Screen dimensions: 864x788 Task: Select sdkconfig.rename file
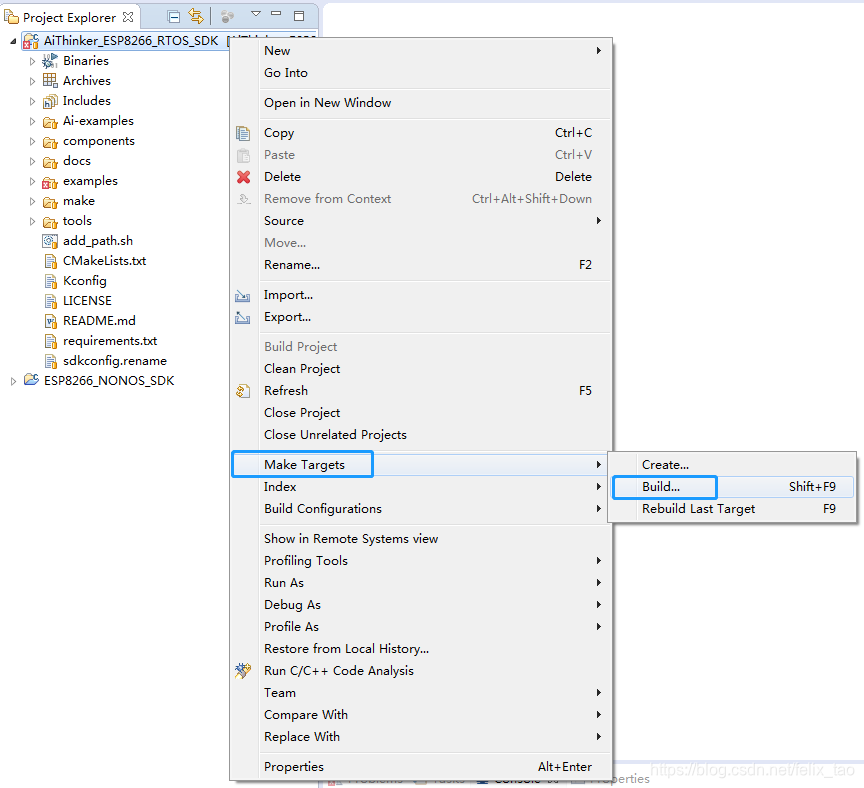pyautogui.click(x=115, y=361)
